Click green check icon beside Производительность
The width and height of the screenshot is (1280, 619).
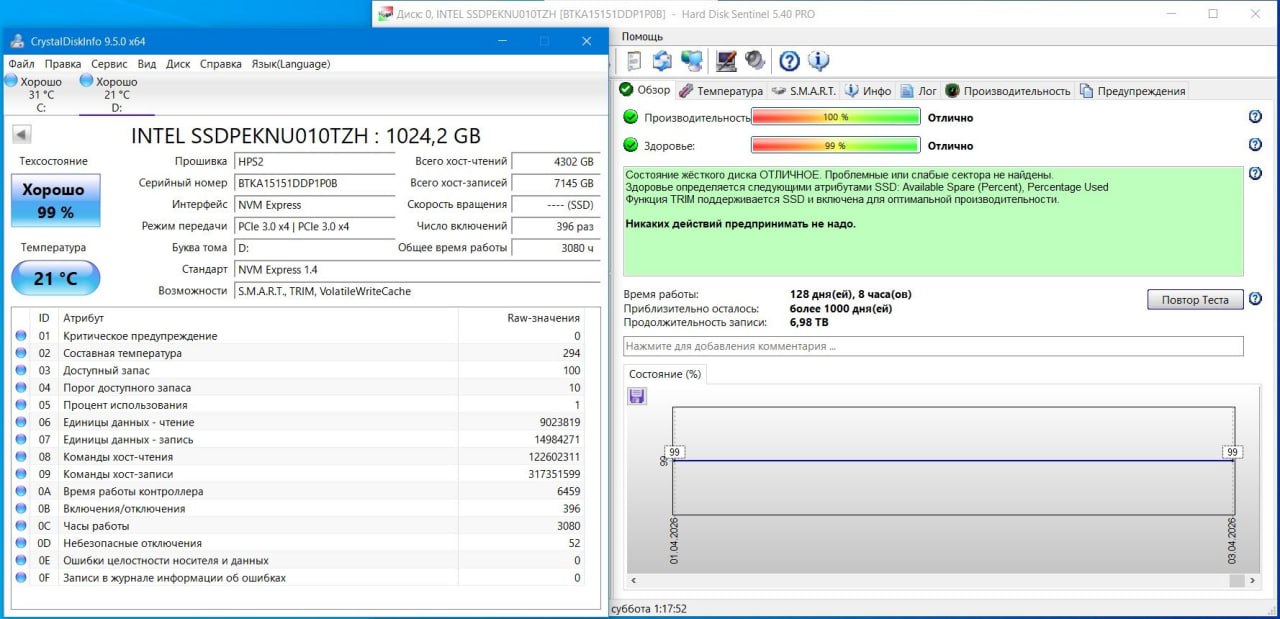tap(630, 117)
